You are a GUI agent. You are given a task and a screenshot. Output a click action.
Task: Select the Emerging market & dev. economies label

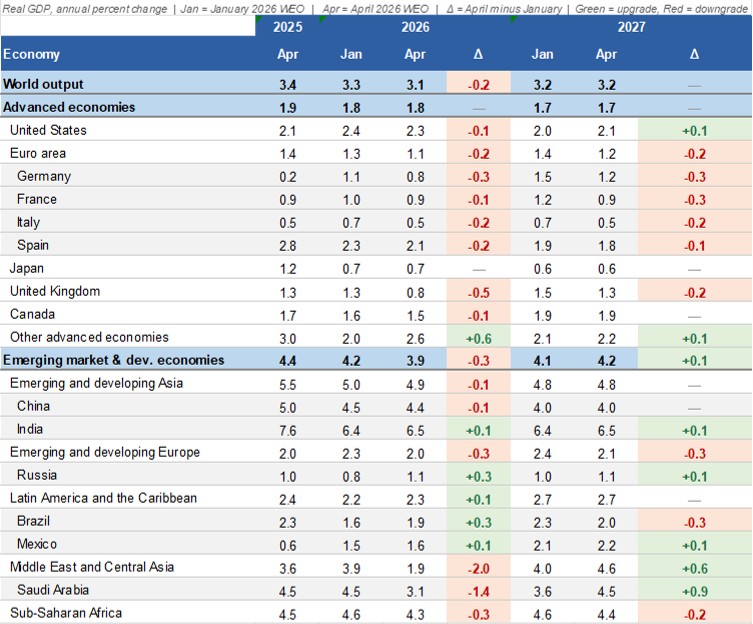coord(114,360)
